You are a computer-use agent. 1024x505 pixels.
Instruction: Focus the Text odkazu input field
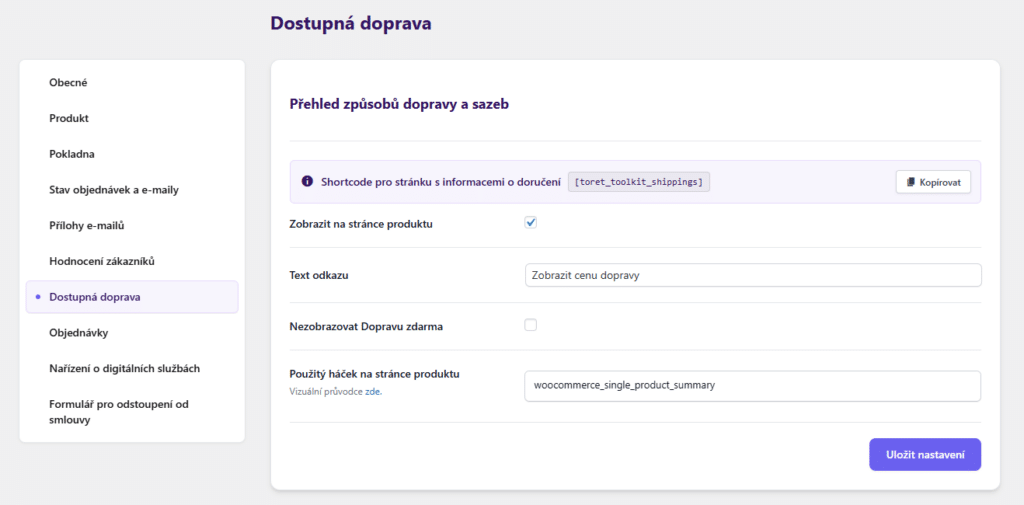click(x=752, y=275)
